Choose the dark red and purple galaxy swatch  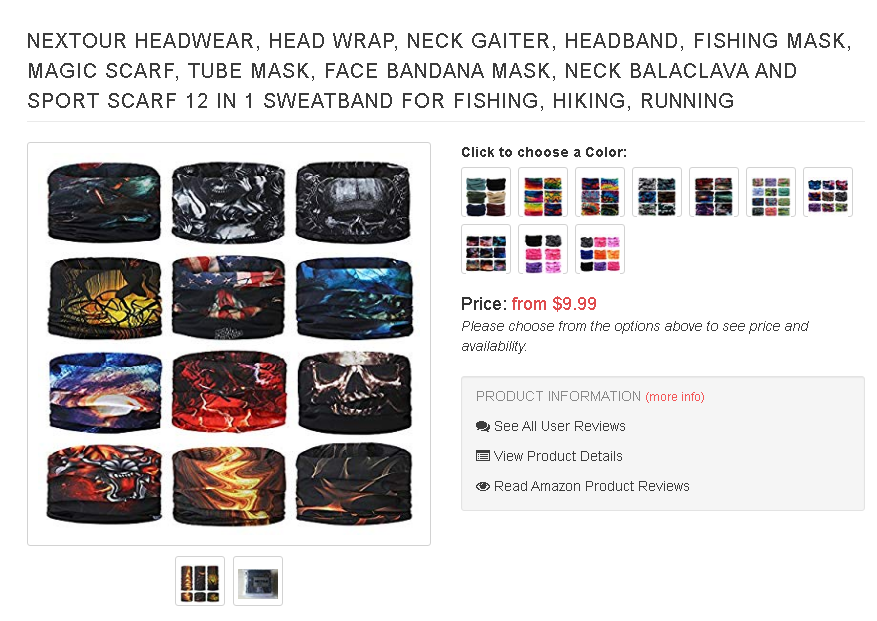[714, 192]
